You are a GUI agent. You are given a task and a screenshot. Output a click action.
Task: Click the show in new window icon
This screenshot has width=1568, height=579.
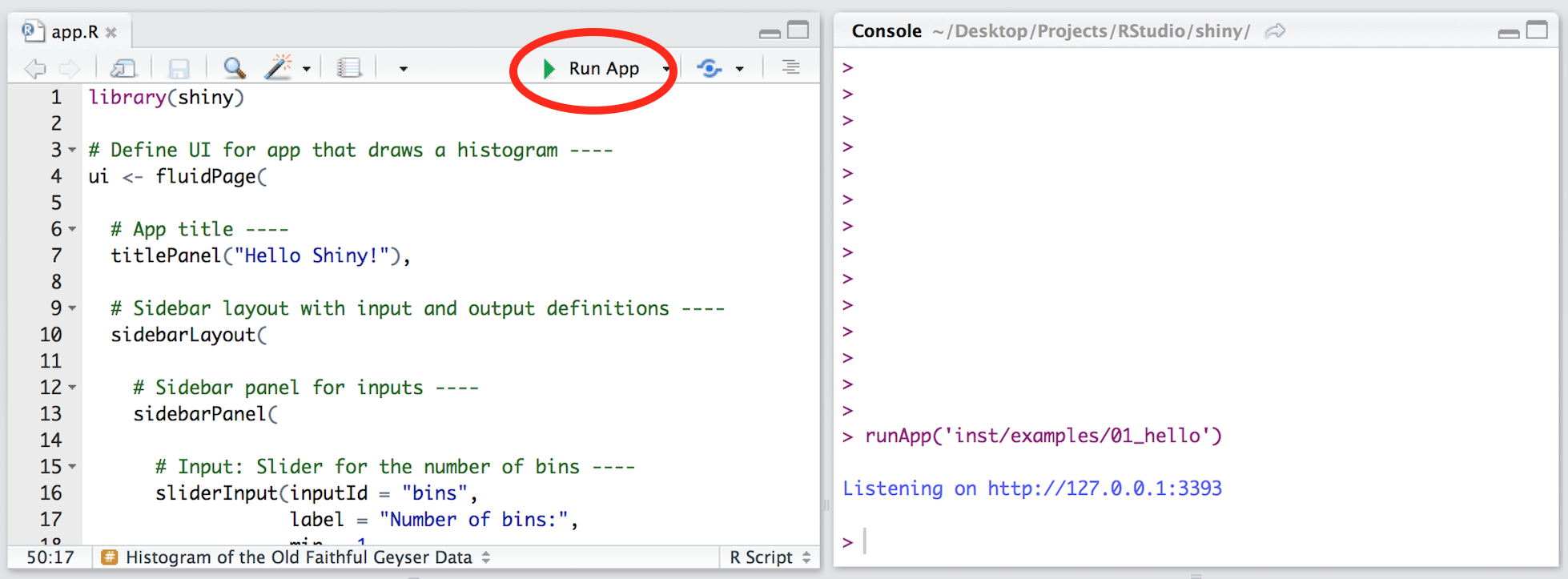(x=123, y=69)
